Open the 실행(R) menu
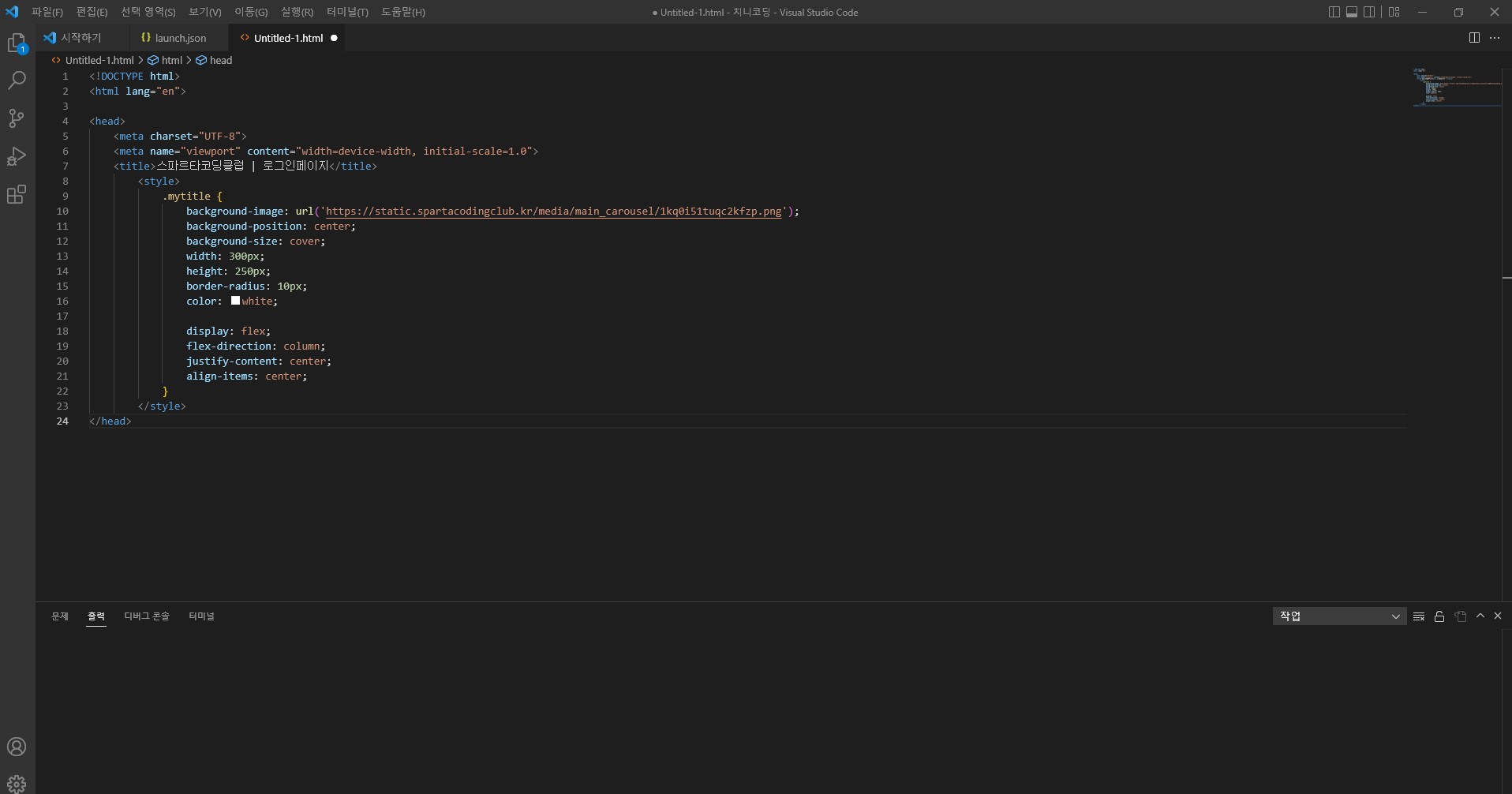Screen dimensions: 1512x794 coord(297,12)
